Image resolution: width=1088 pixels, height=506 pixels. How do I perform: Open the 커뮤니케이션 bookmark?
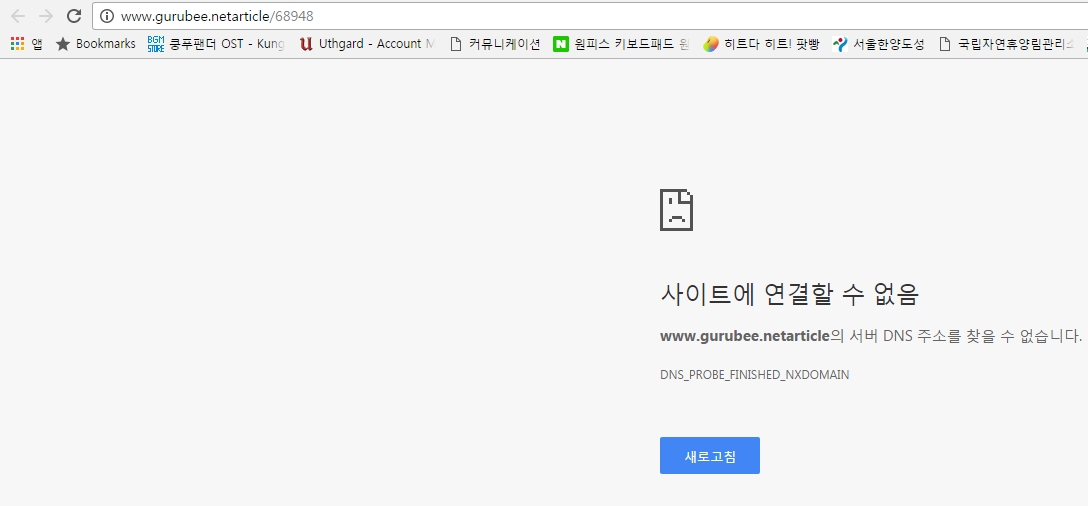click(495, 44)
